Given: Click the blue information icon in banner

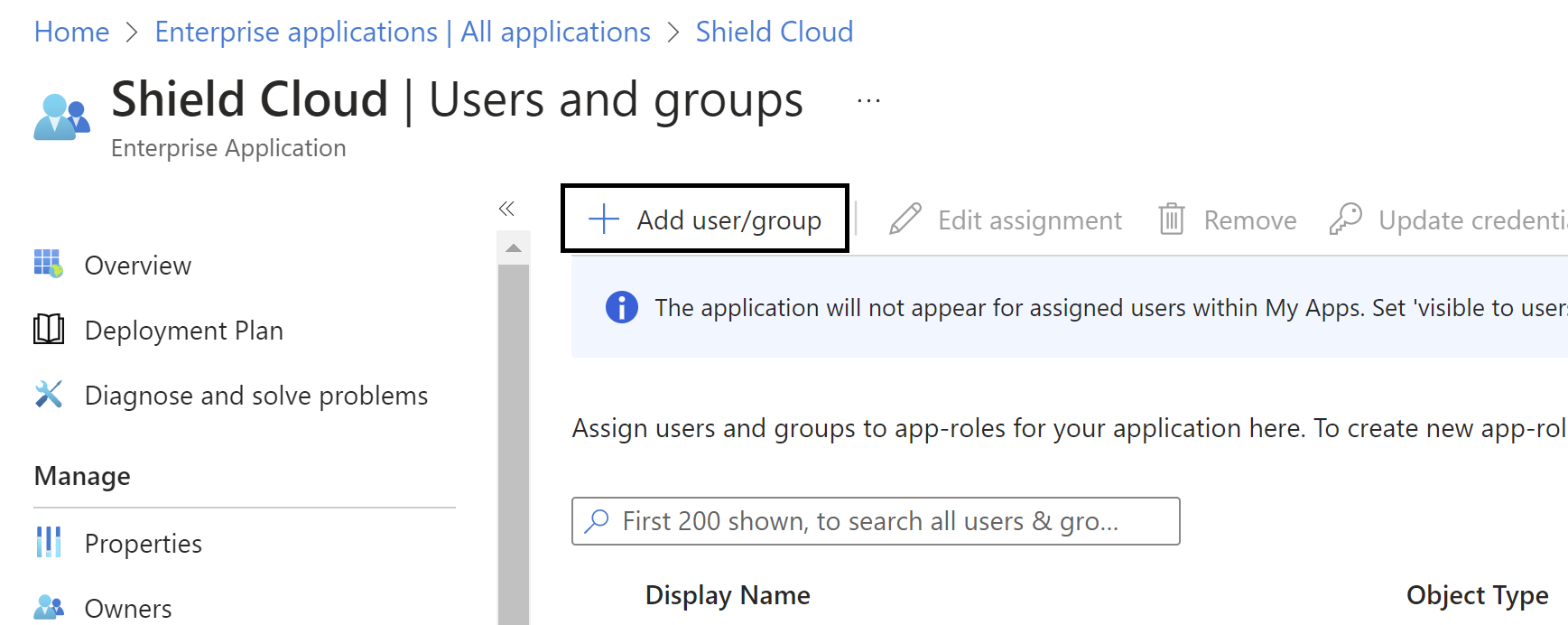Looking at the screenshot, I should 621,307.
